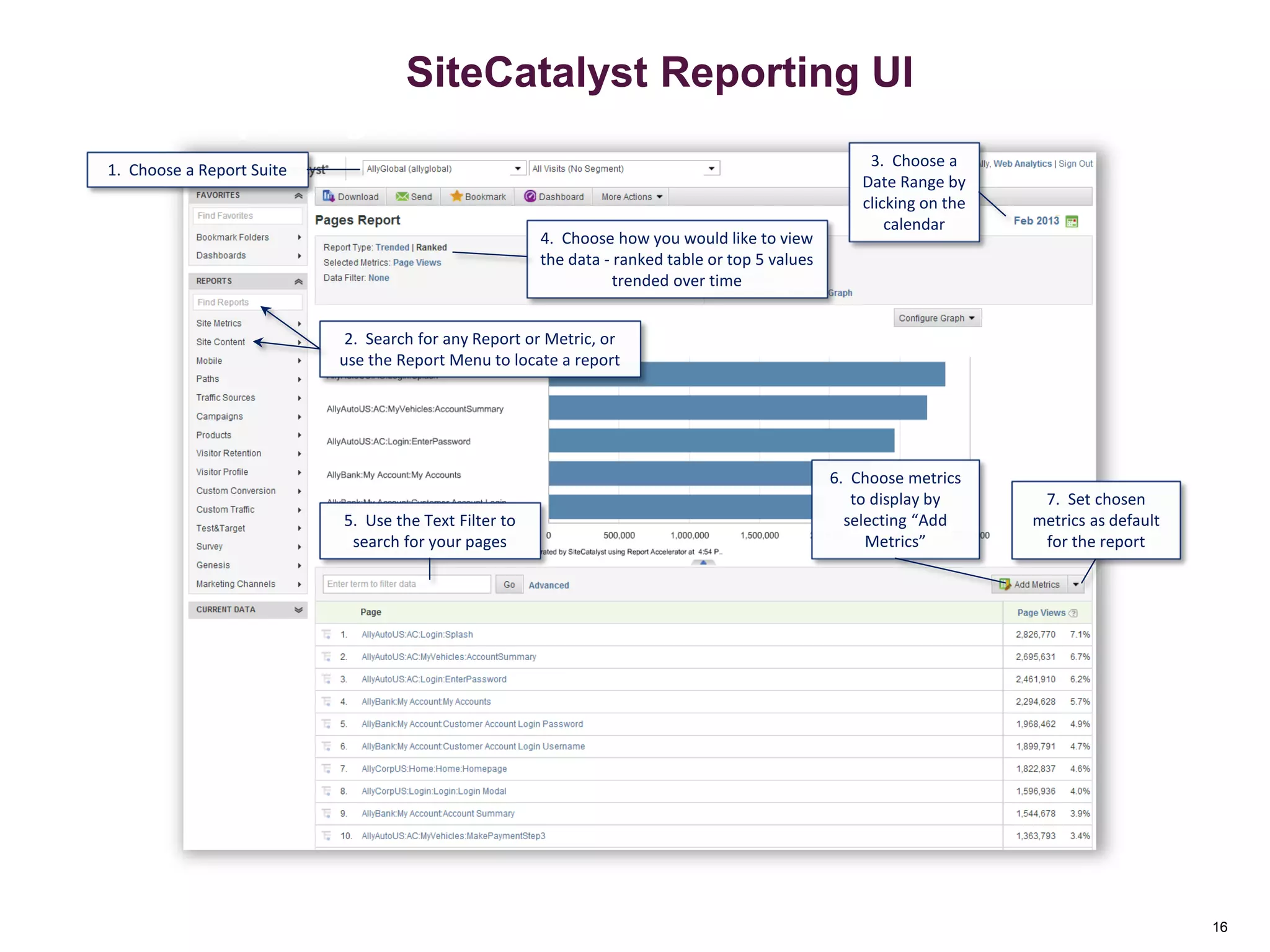Open the calendar icon next to Feb 2013
Screen dimensions: 1270x952
pos(1072,221)
